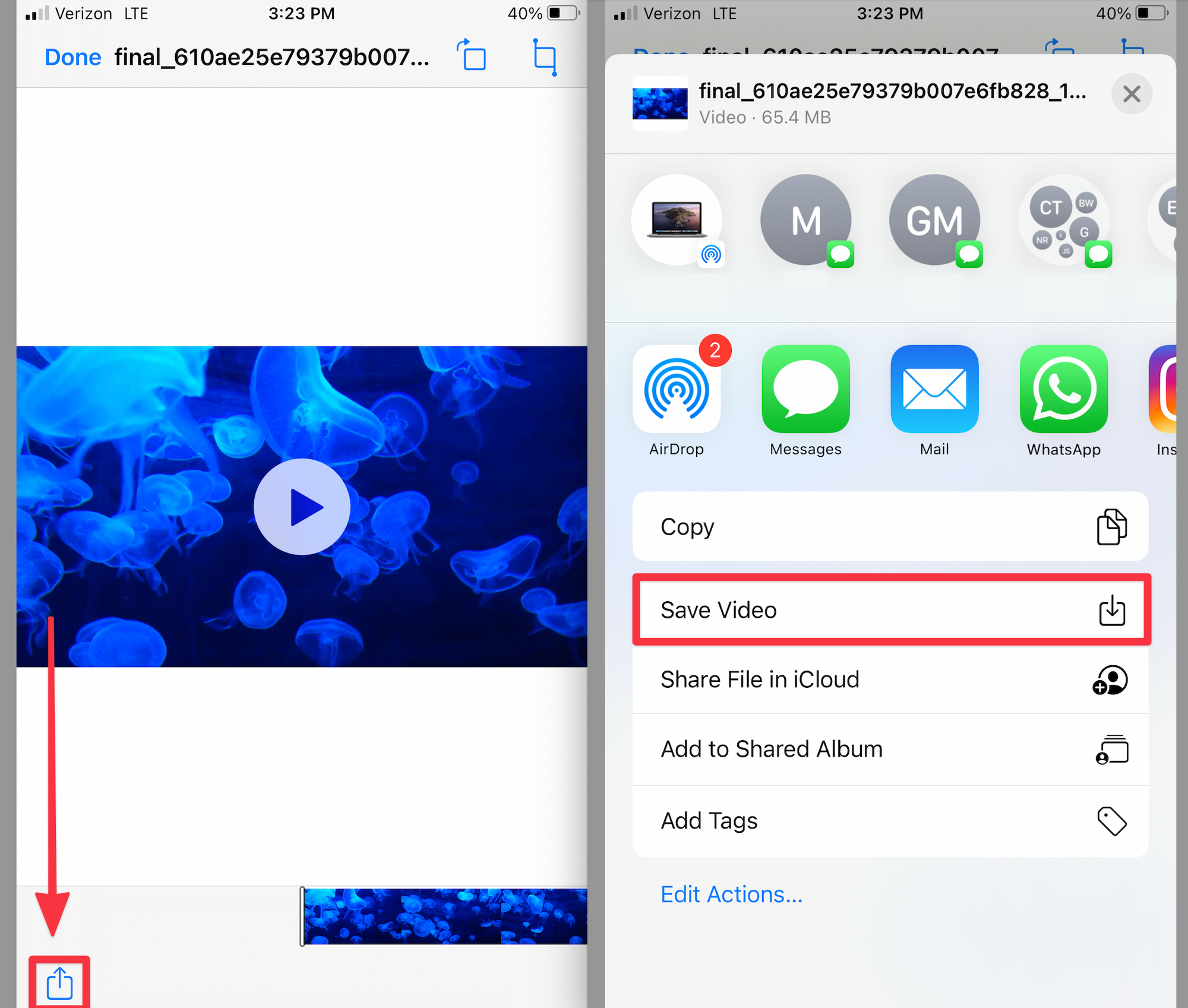The image size is (1188, 1008).
Task: Share via Mail app icon
Action: click(934, 390)
